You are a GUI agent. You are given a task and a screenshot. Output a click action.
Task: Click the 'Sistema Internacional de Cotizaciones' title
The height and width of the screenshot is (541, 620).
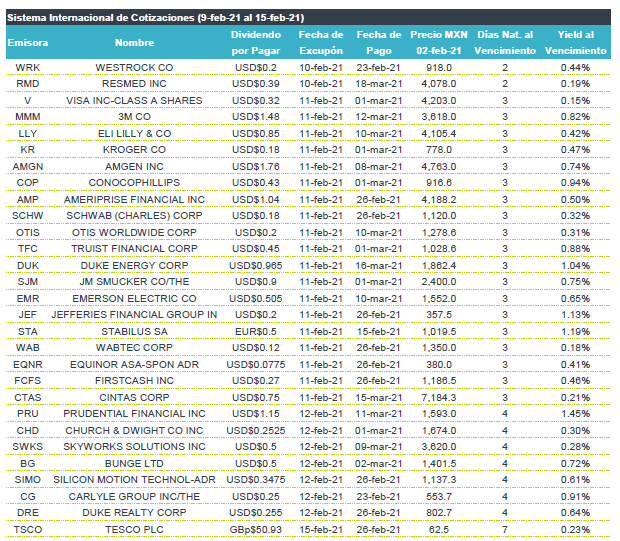click(x=155, y=18)
